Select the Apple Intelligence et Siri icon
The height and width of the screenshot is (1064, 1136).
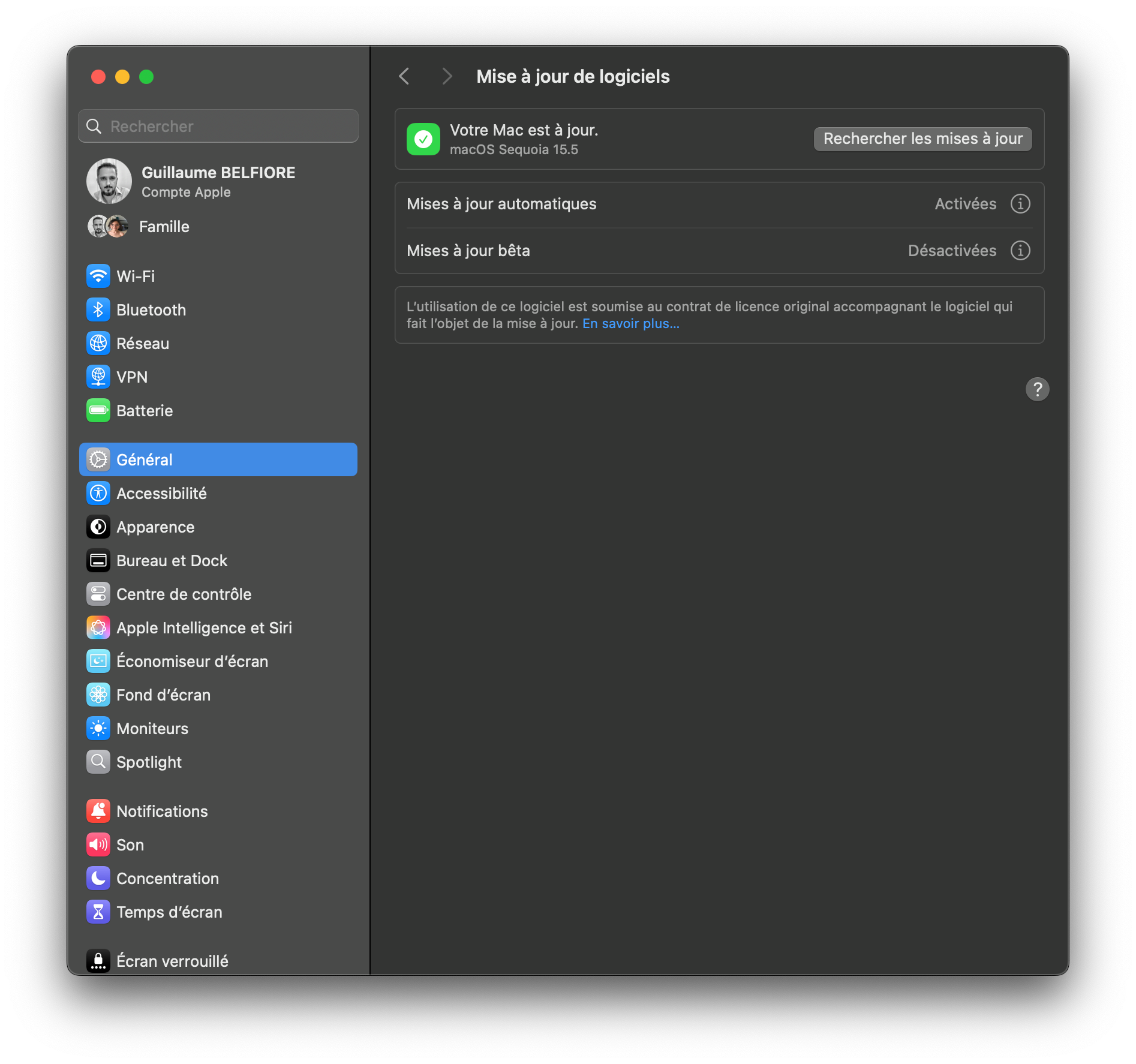click(x=98, y=627)
